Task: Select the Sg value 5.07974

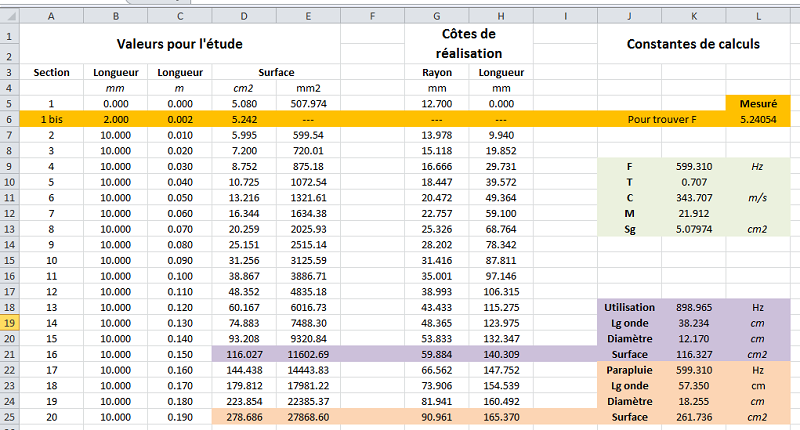Action: [694, 229]
